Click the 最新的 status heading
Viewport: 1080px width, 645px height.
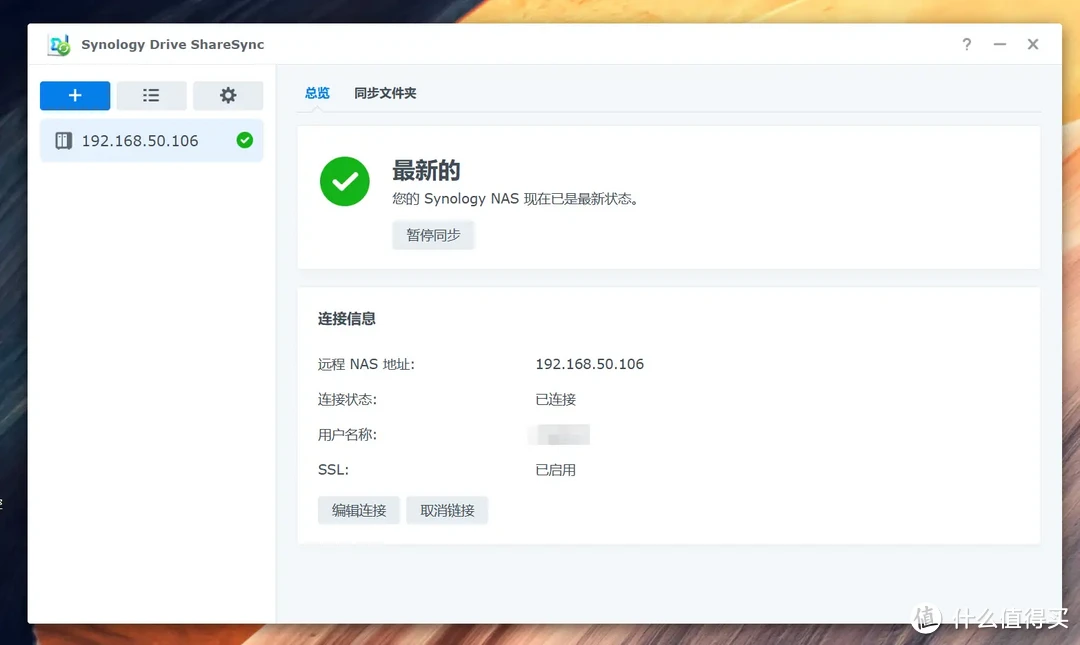(428, 170)
